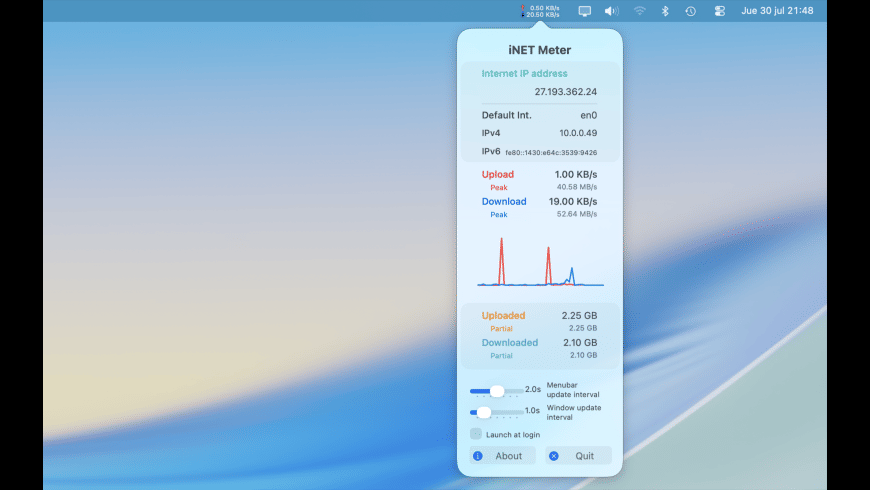Open the volume speaker menu icon
870x490 pixels.
point(611,11)
